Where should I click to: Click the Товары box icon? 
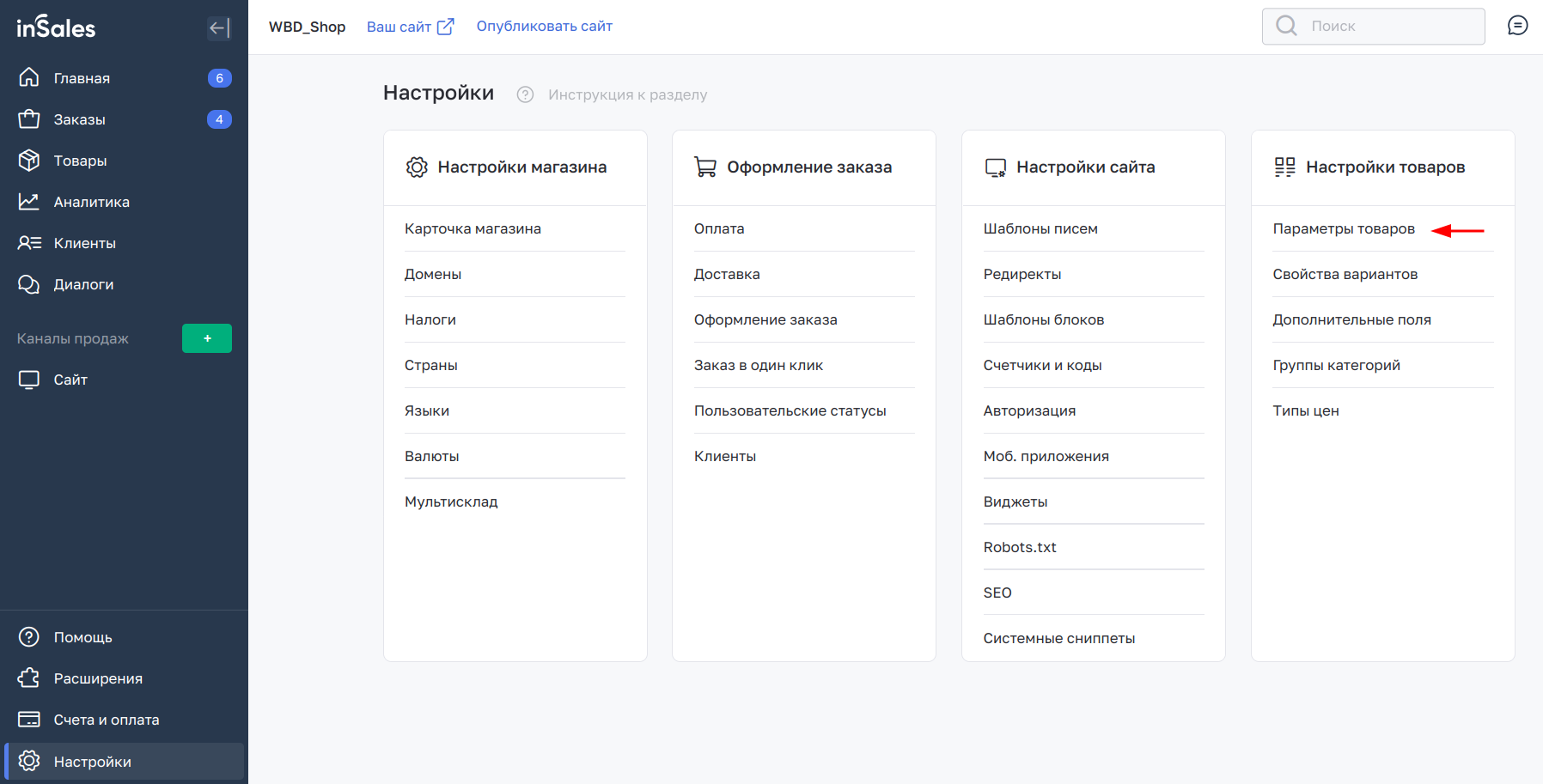(29, 160)
